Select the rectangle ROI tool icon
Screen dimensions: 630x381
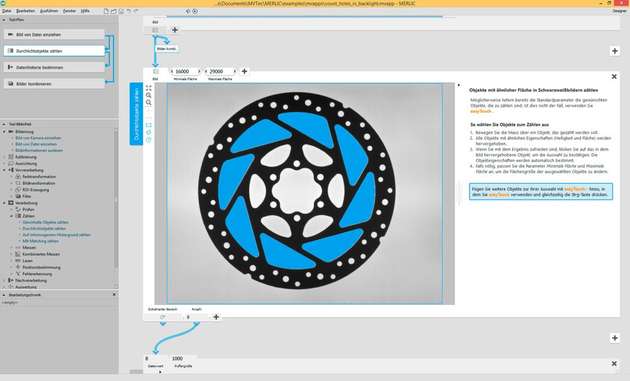(149, 125)
